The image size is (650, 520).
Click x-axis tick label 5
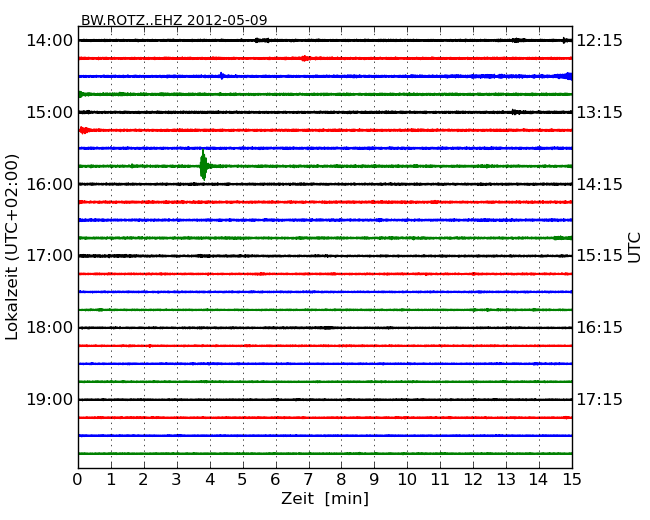[x=243, y=479]
